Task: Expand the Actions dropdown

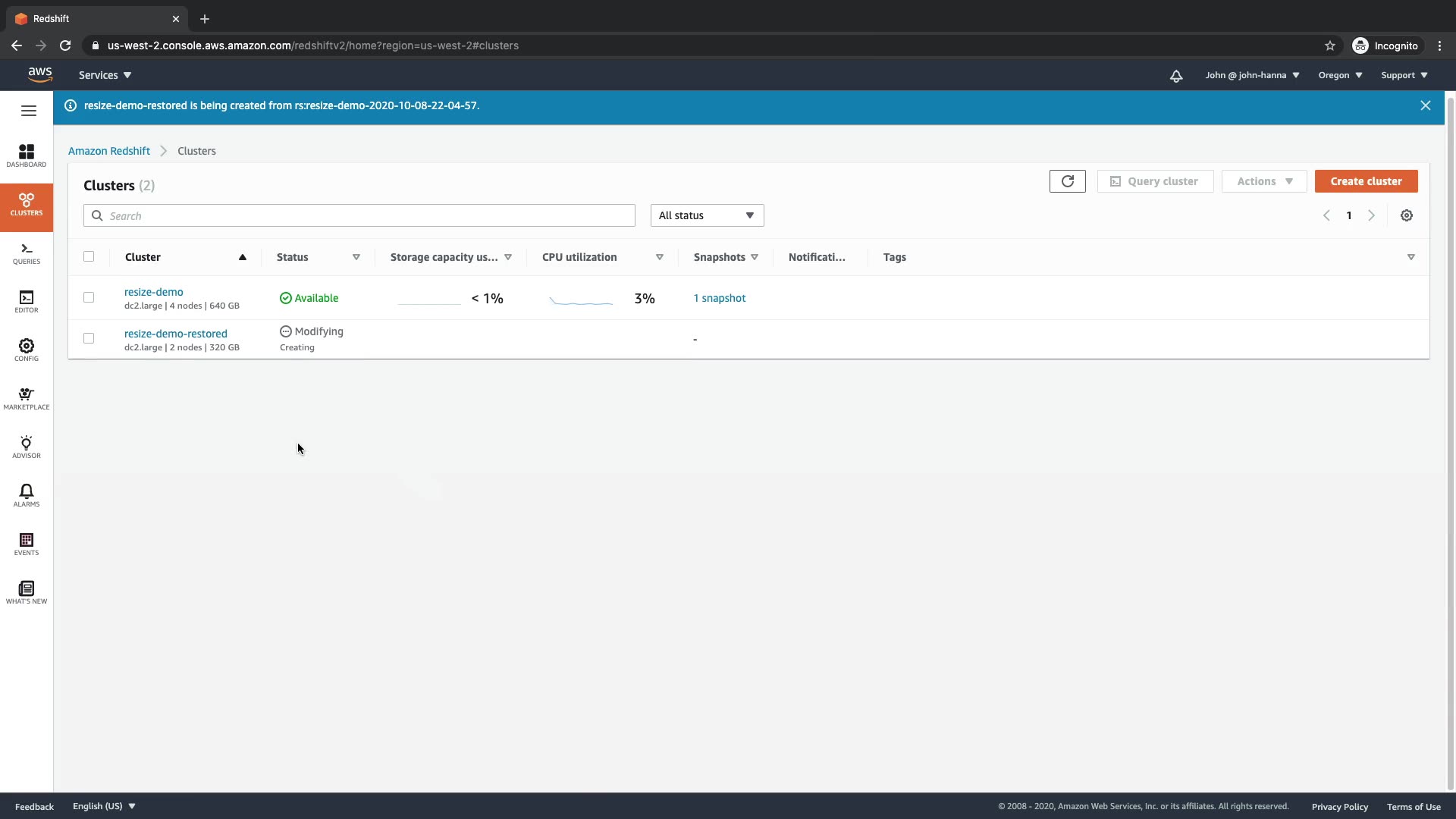Action: click(x=1263, y=181)
